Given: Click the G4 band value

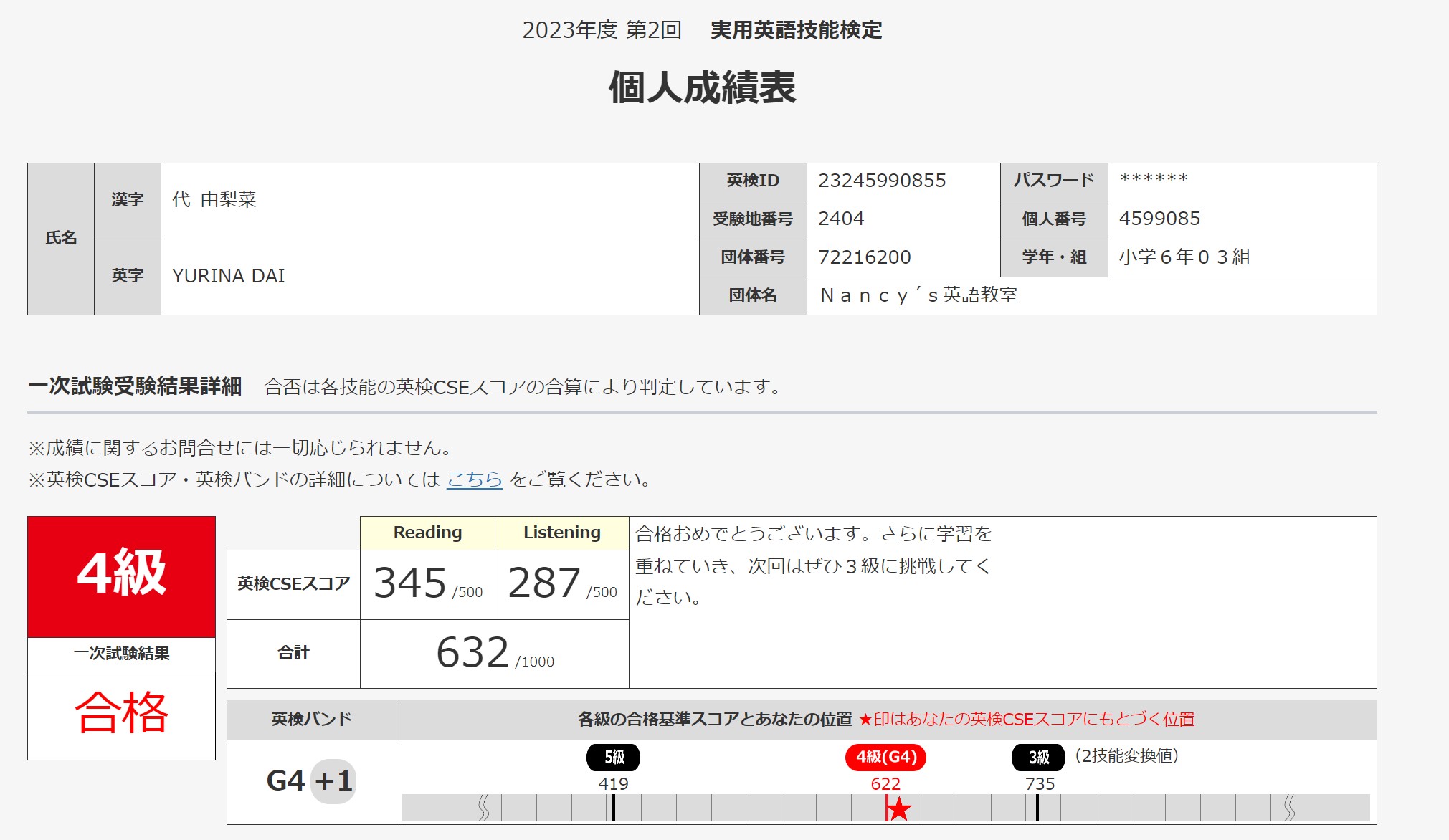Looking at the screenshot, I should point(285,781).
